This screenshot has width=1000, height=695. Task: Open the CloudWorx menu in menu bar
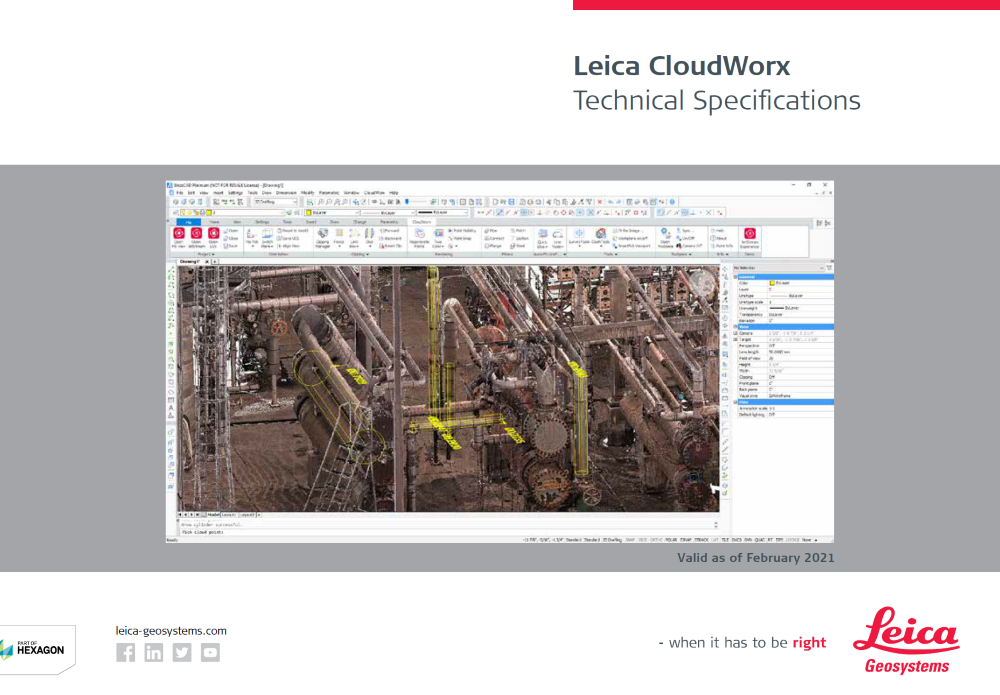[x=374, y=193]
